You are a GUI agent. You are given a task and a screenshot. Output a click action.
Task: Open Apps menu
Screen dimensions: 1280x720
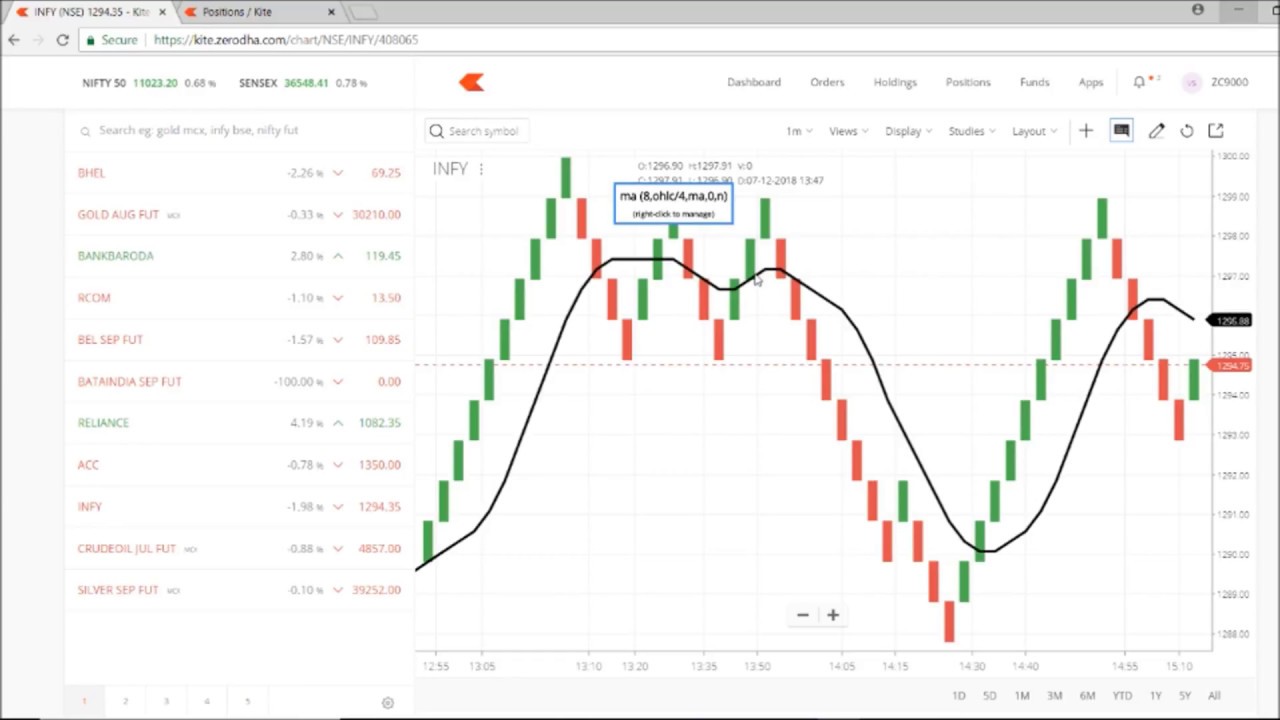click(1091, 82)
